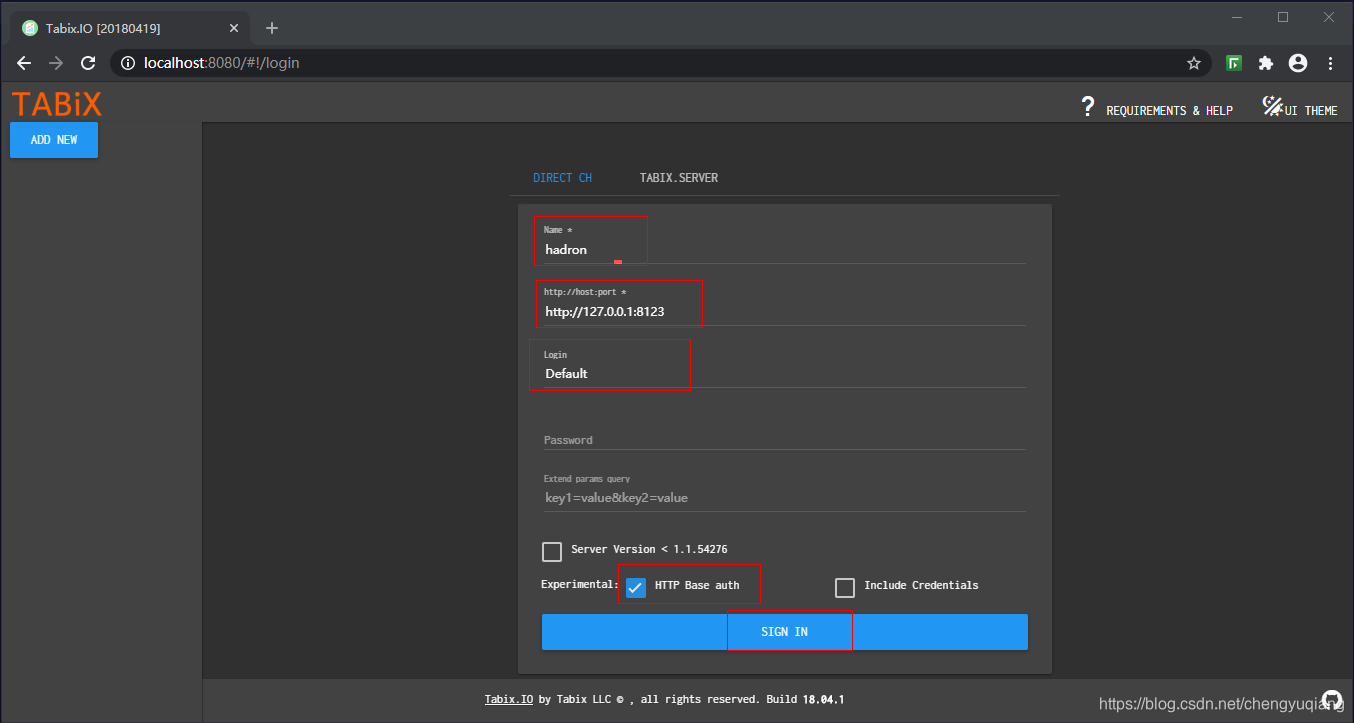
Task: Open REQUIREMENTS & HELP link
Action: pos(1169,111)
